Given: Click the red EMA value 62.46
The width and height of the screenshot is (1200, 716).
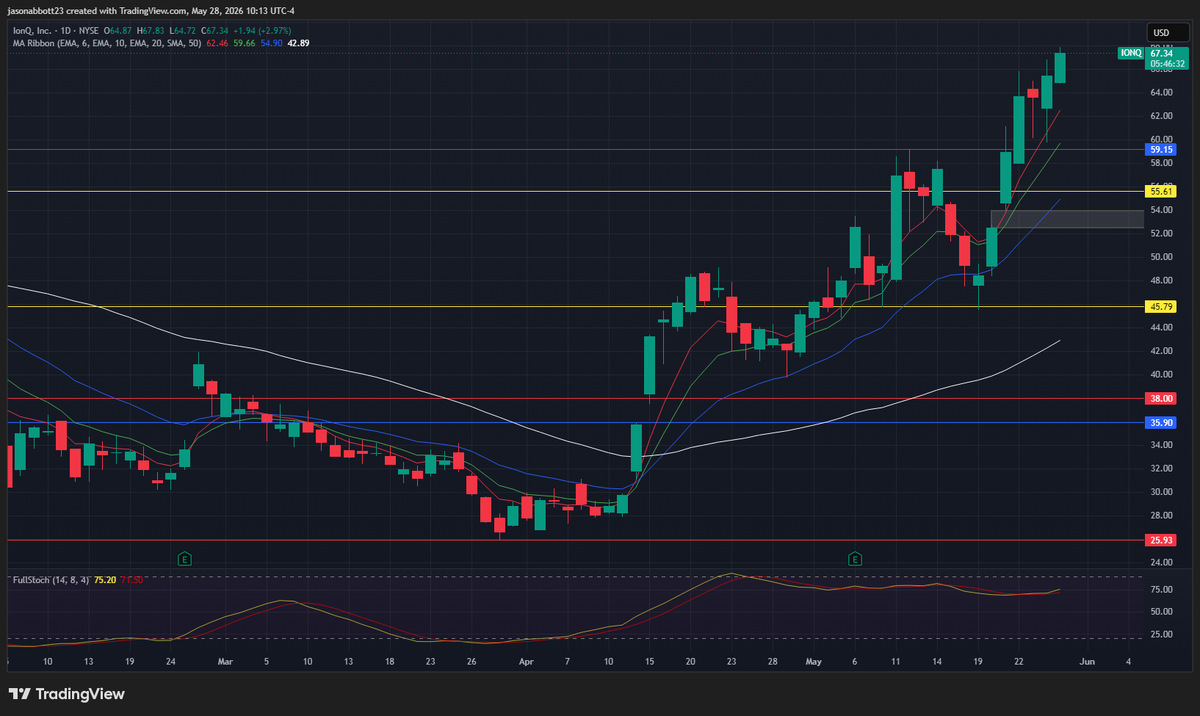Looking at the screenshot, I should [217, 43].
